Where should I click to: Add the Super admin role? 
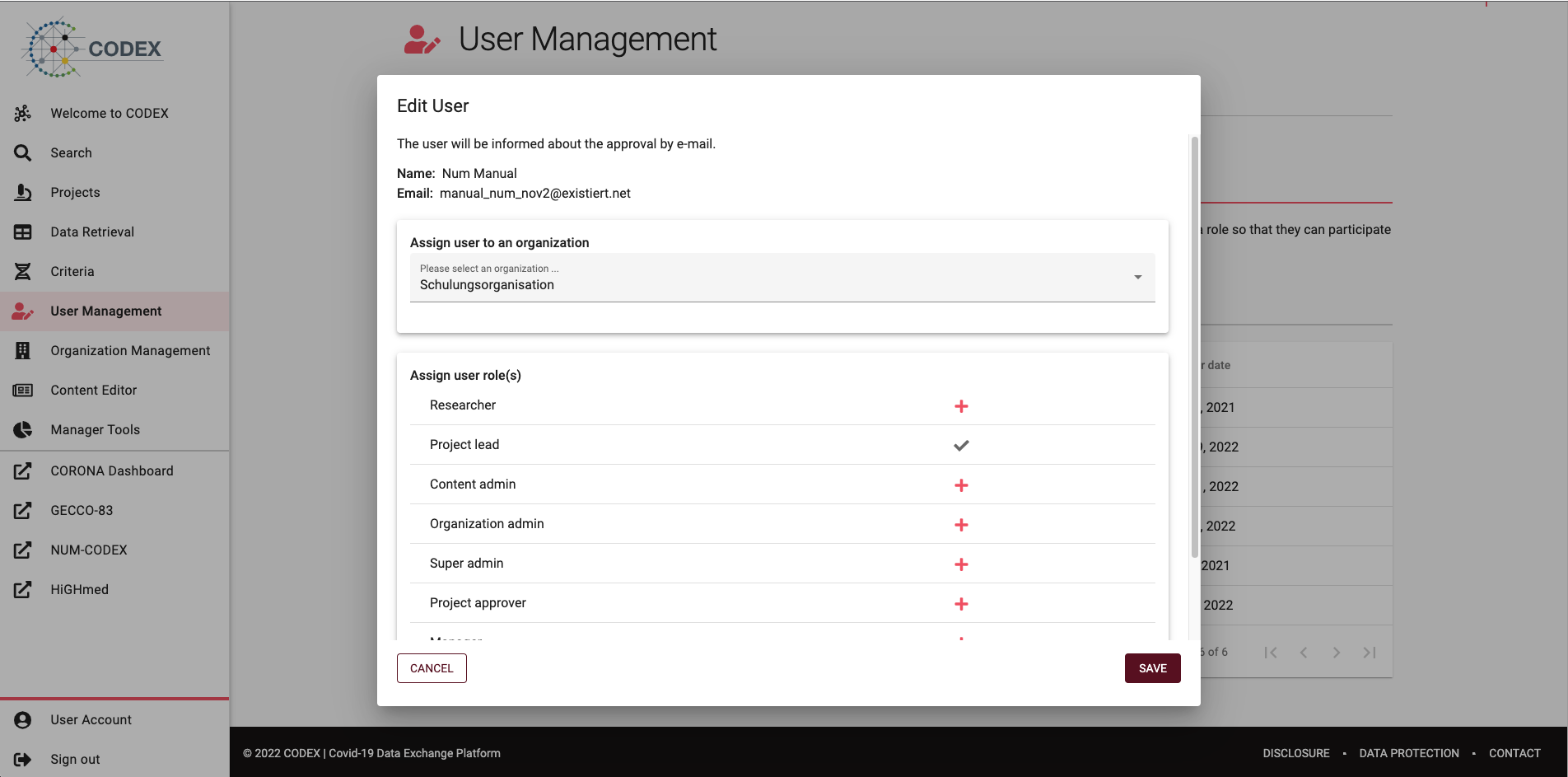(961, 564)
